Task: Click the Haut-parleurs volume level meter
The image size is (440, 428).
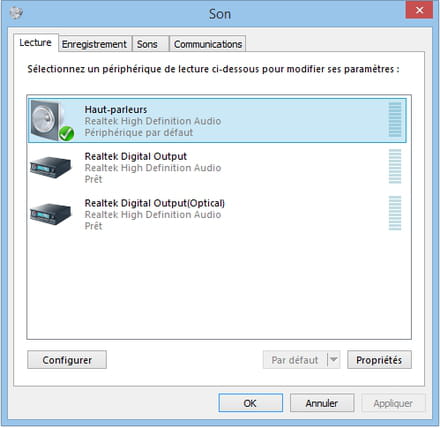Action: click(x=395, y=119)
